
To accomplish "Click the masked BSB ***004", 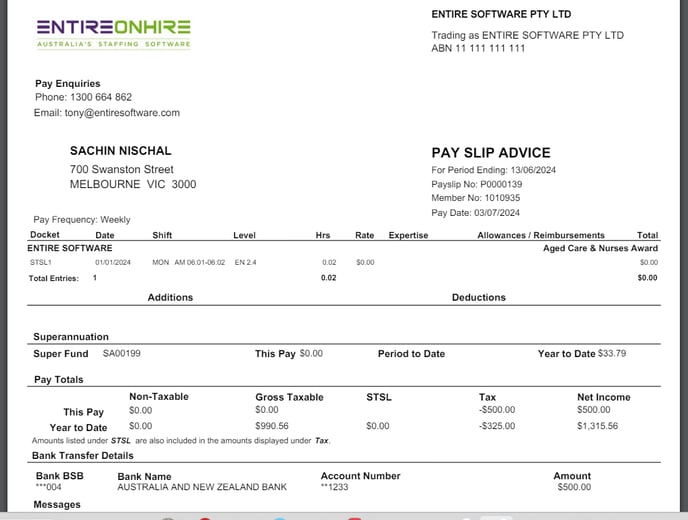I will 49,487.
